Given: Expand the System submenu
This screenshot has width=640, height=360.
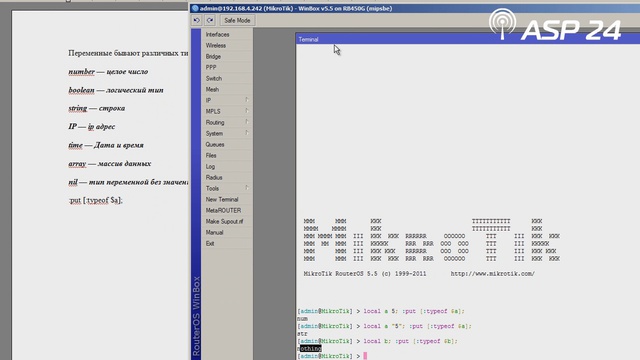Looking at the screenshot, I should [x=227, y=133].
